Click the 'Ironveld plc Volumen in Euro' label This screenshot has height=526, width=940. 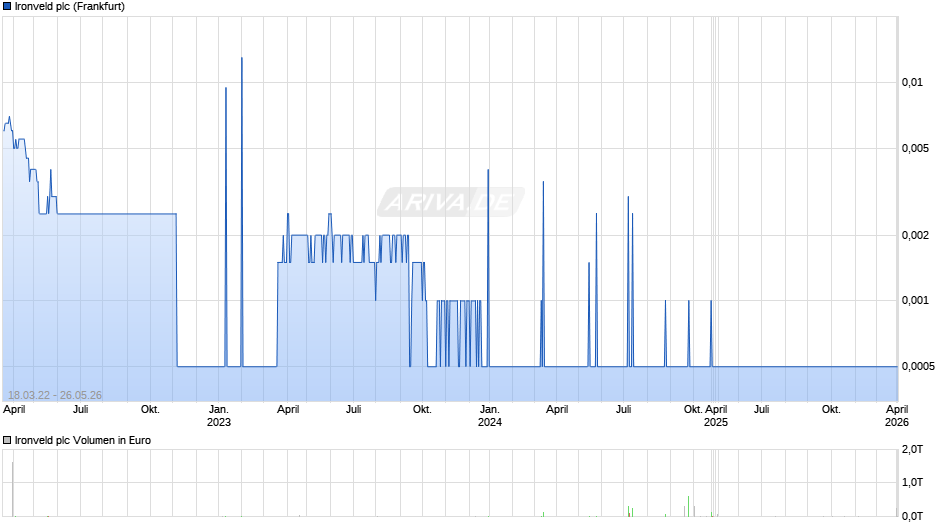(x=83, y=440)
